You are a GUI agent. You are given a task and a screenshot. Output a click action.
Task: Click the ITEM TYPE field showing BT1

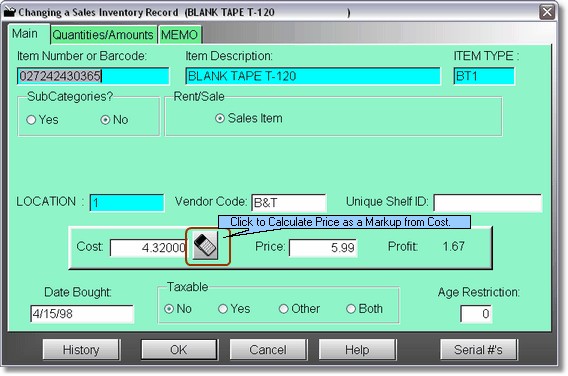[x=484, y=76]
